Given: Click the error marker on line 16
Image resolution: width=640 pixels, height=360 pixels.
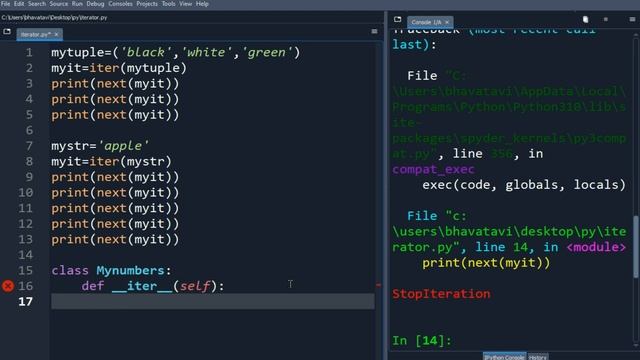Looking at the screenshot, I should point(8,286).
